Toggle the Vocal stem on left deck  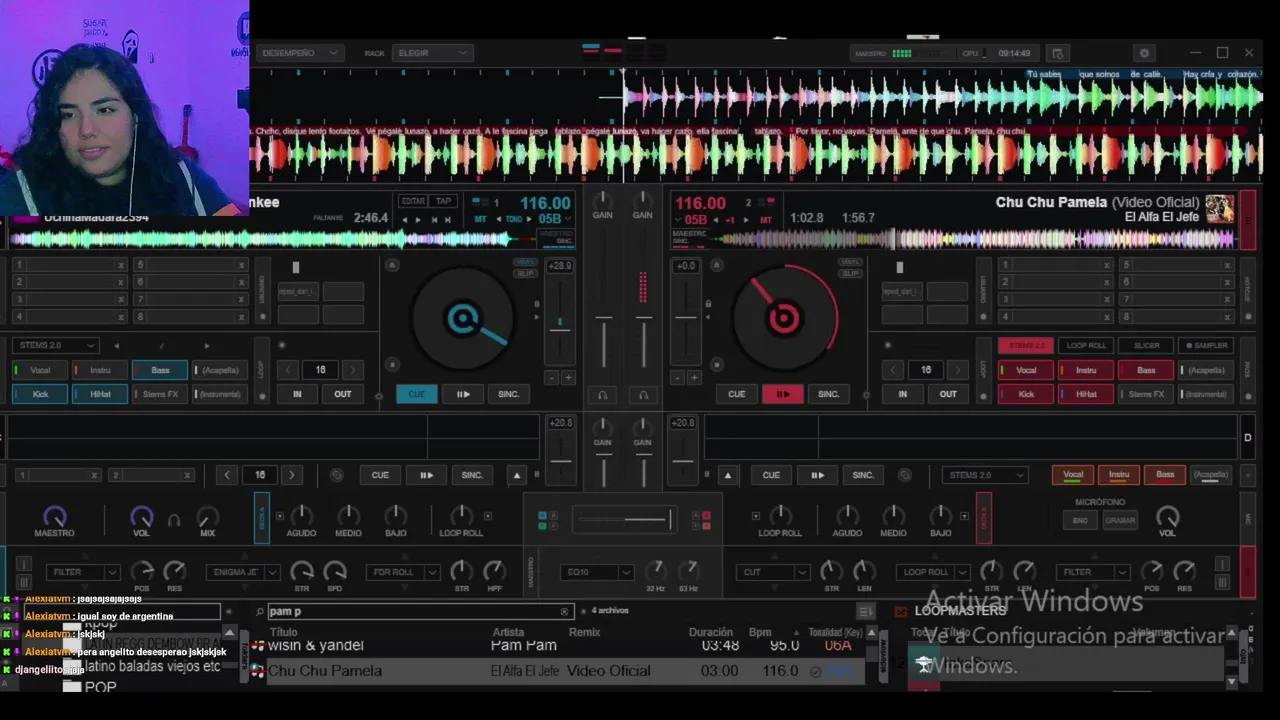tap(40, 370)
